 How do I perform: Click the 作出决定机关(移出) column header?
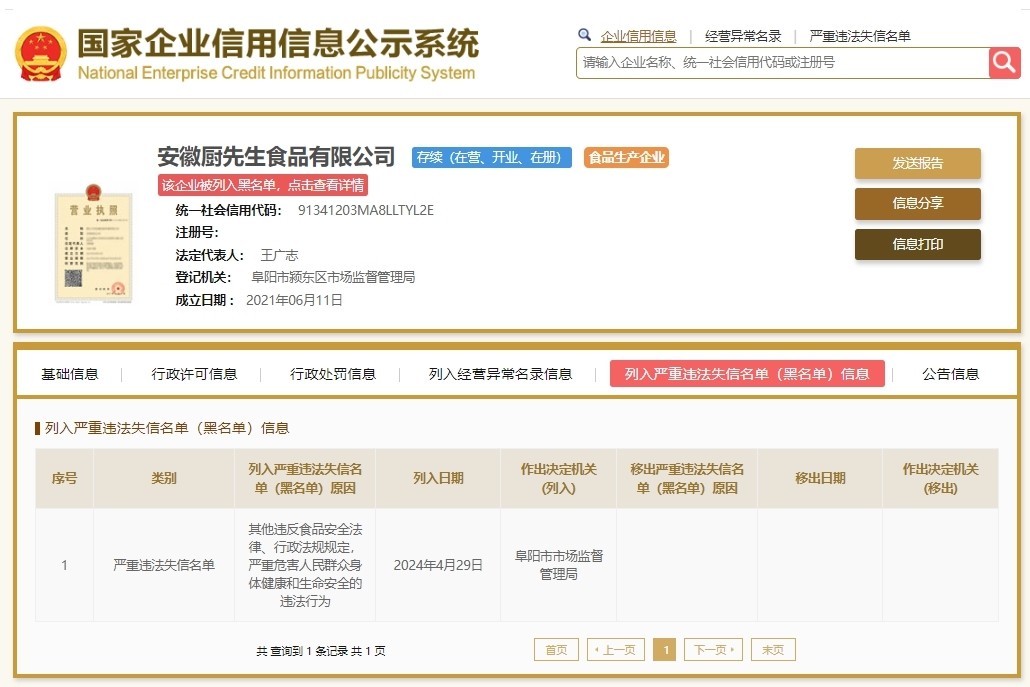pyautogui.click(x=940, y=478)
